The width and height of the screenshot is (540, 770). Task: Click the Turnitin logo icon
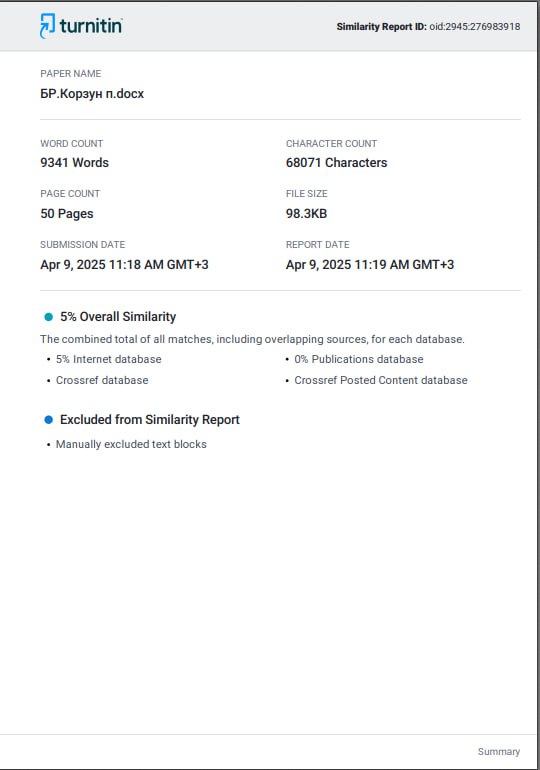coord(47,26)
